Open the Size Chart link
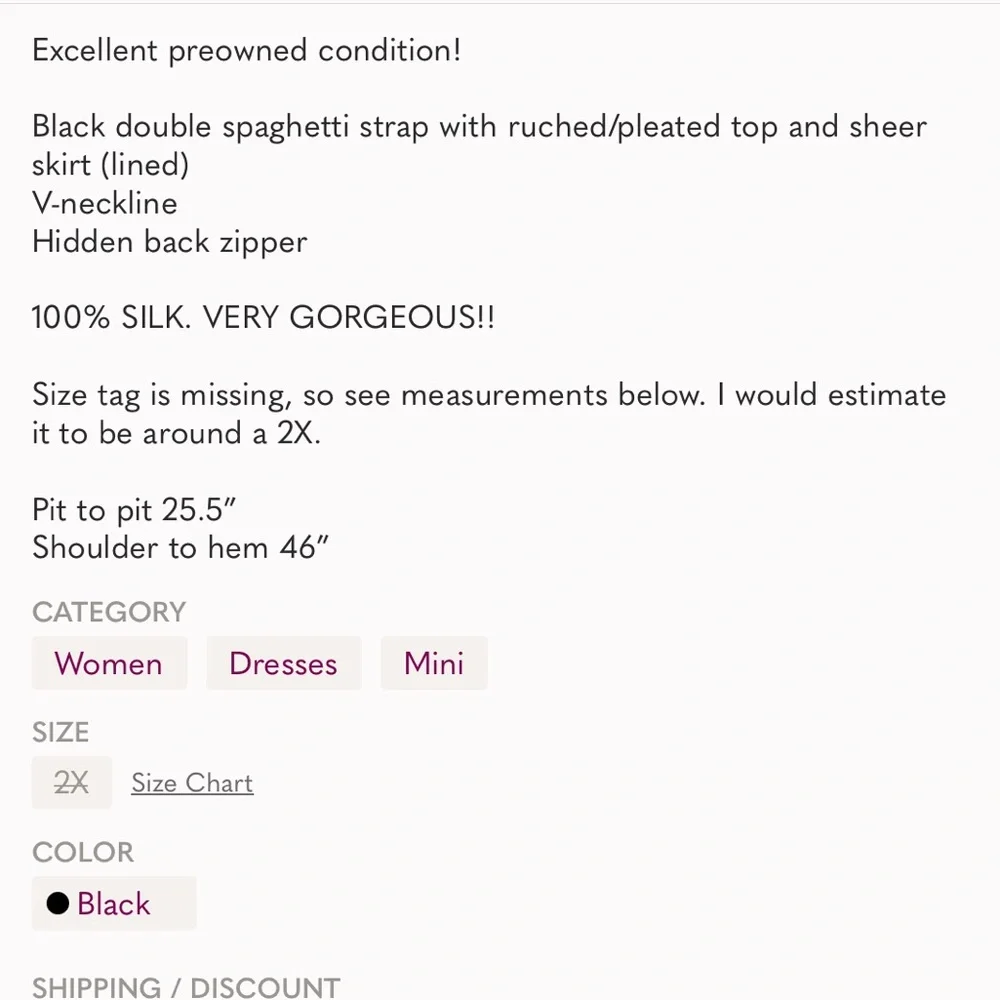1000x1000 pixels. pos(192,783)
